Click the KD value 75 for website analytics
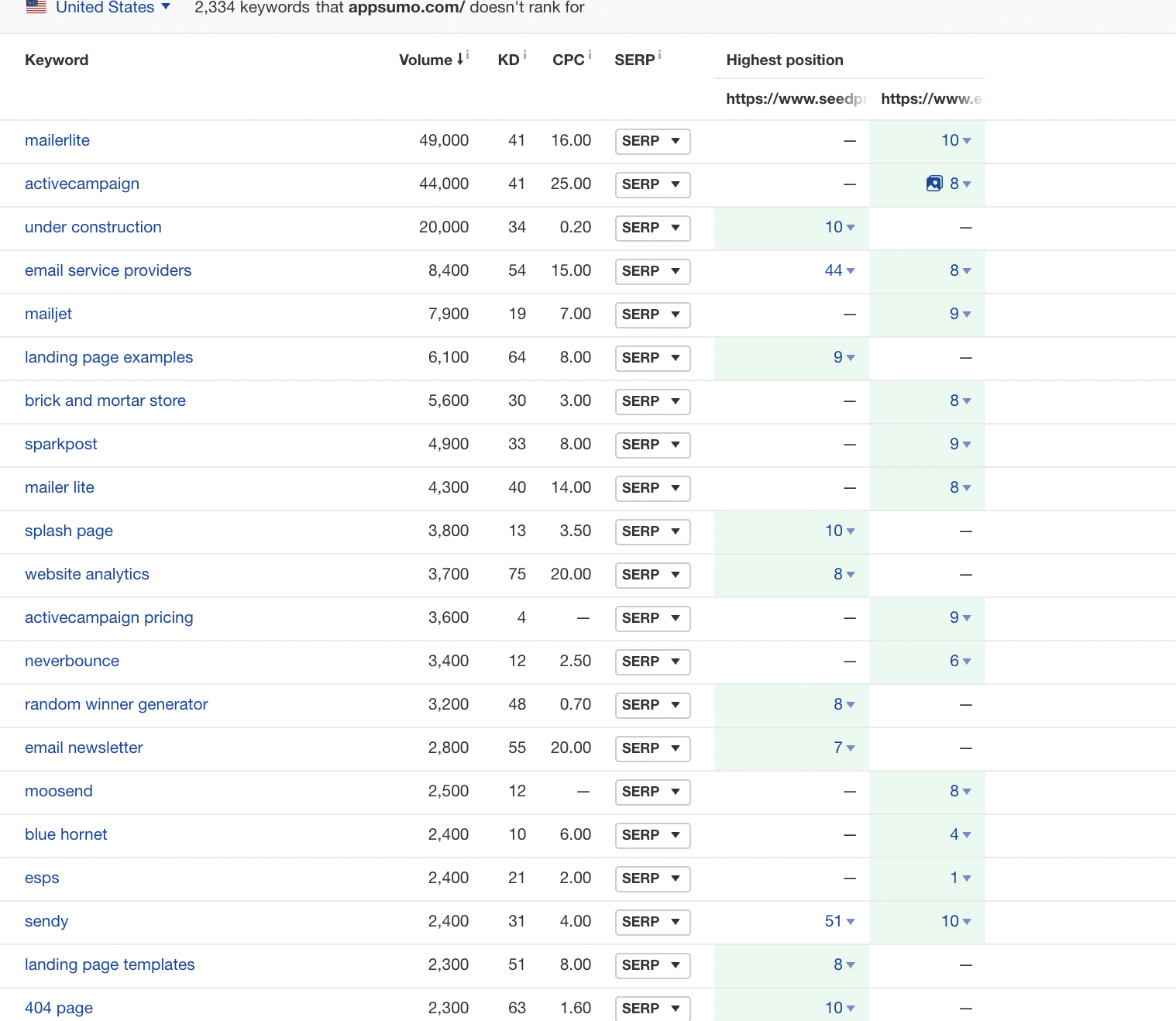The width and height of the screenshot is (1176, 1021). pos(517,574)
